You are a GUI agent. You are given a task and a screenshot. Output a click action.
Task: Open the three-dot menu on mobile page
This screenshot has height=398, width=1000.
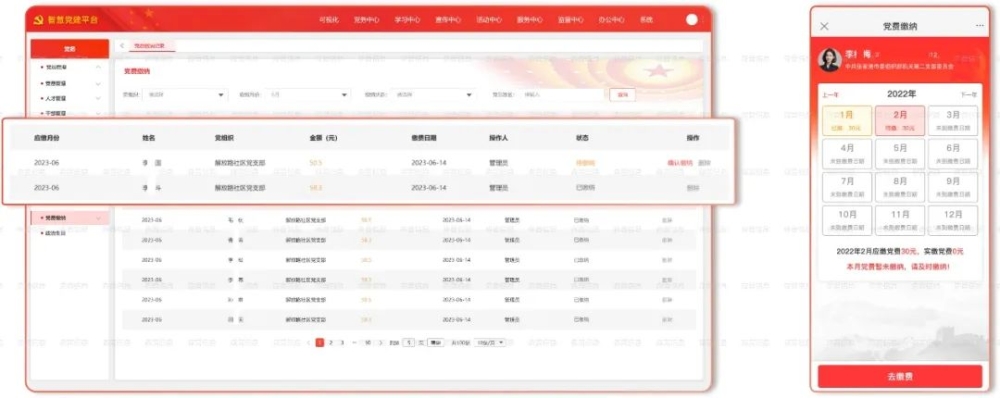coord(980,26)
